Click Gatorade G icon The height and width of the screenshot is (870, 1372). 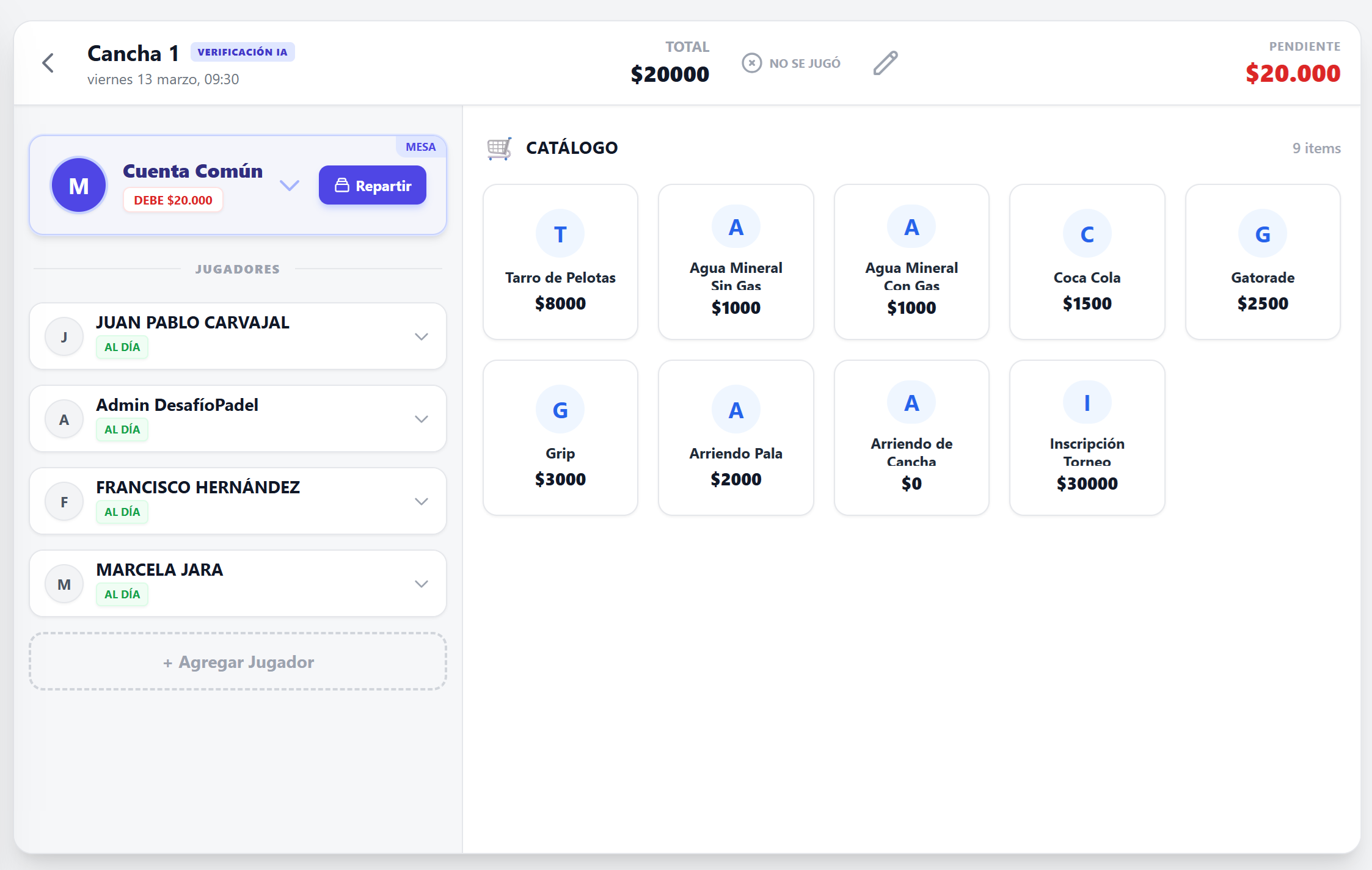(x=1262, y=234)
